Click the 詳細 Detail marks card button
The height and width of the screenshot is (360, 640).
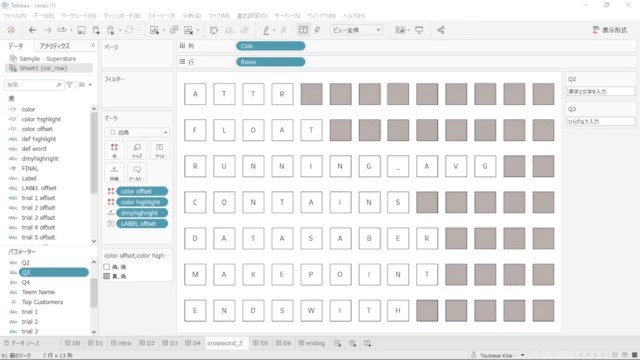tap(114, 173)
